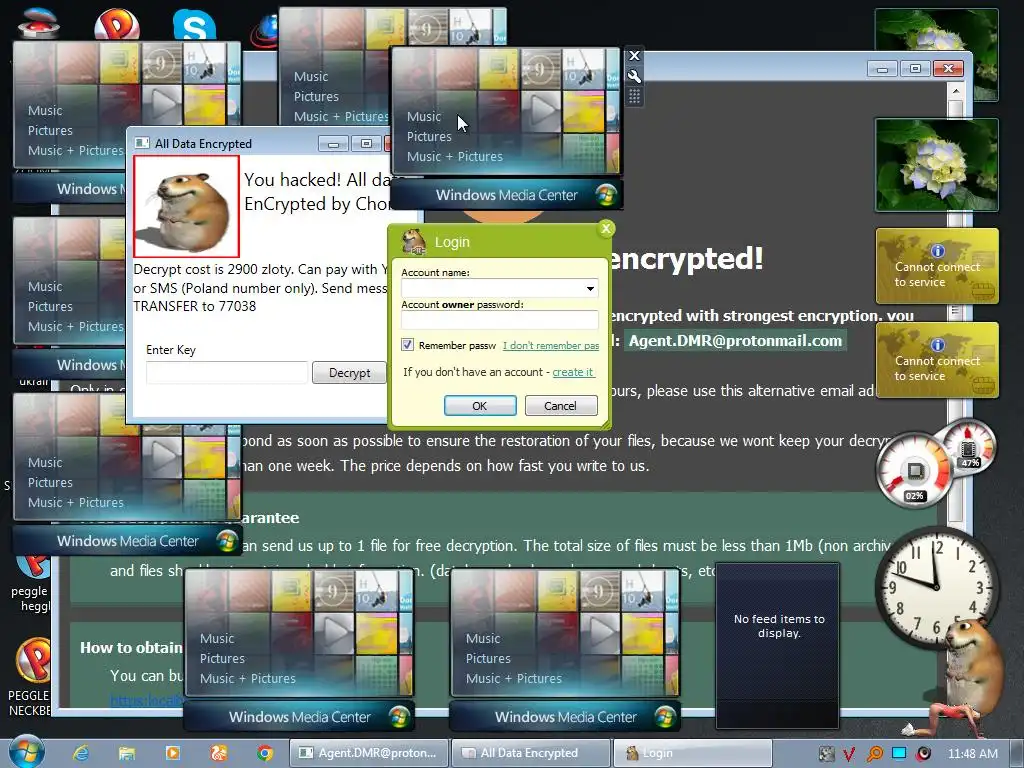
Task: Click the gadget drag handle dots icon
Action: click(634, 97)
